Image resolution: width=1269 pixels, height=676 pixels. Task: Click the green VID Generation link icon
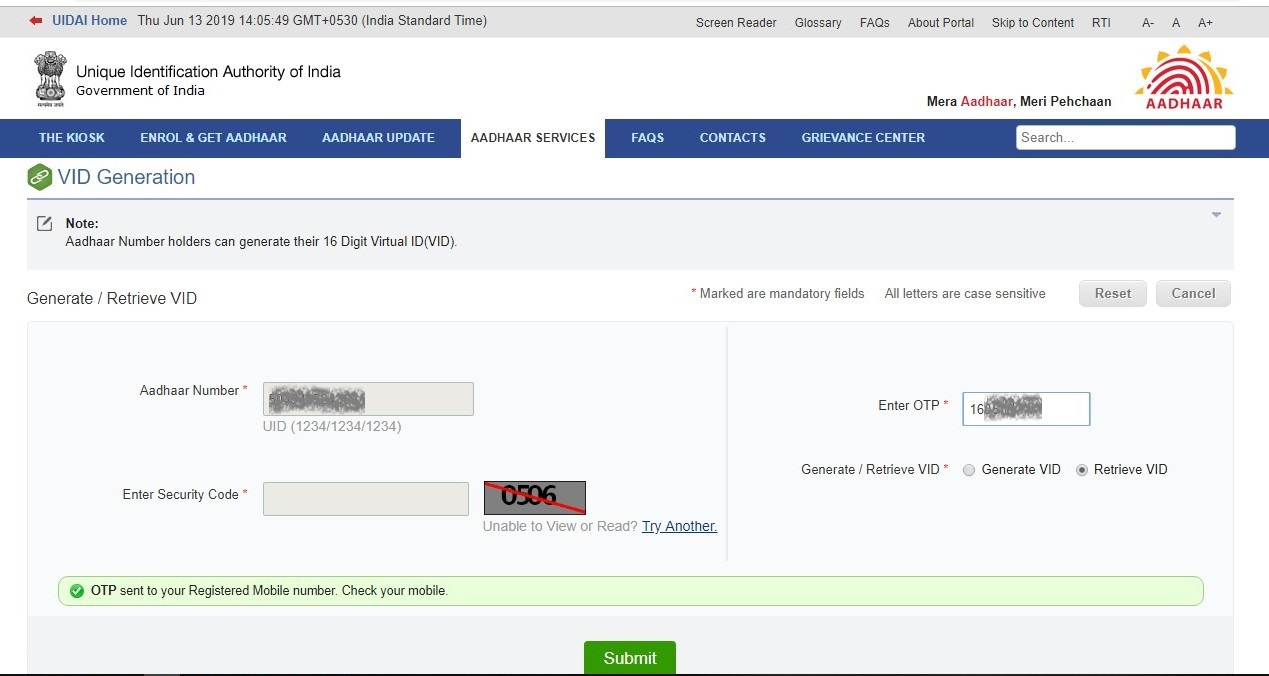point(39,178)
